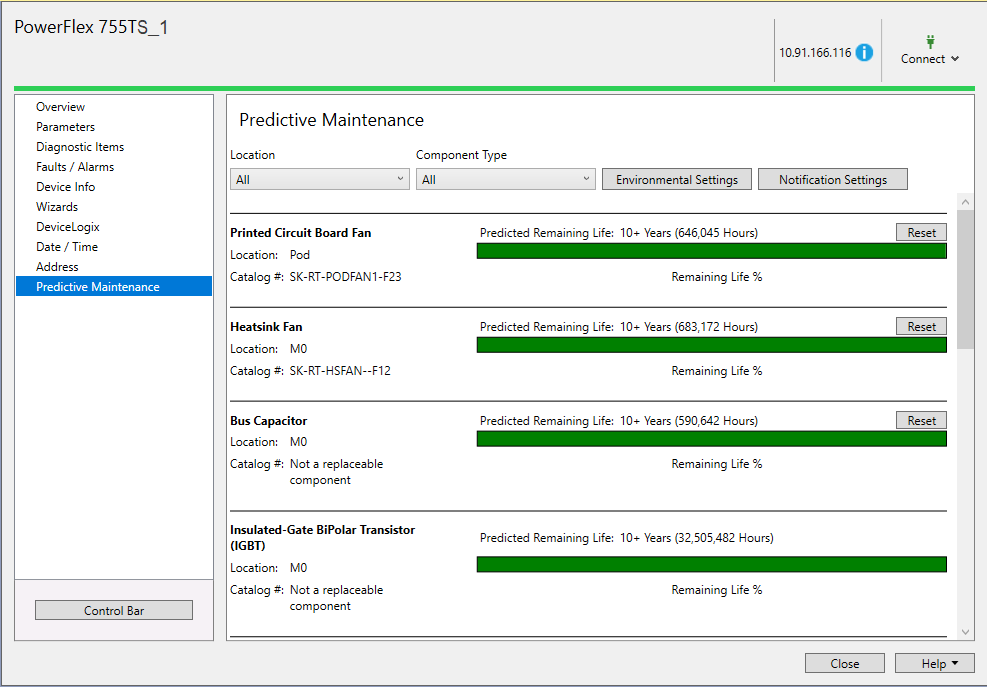Click the Bus Capacitor remaining life bar

click(712, 439)
